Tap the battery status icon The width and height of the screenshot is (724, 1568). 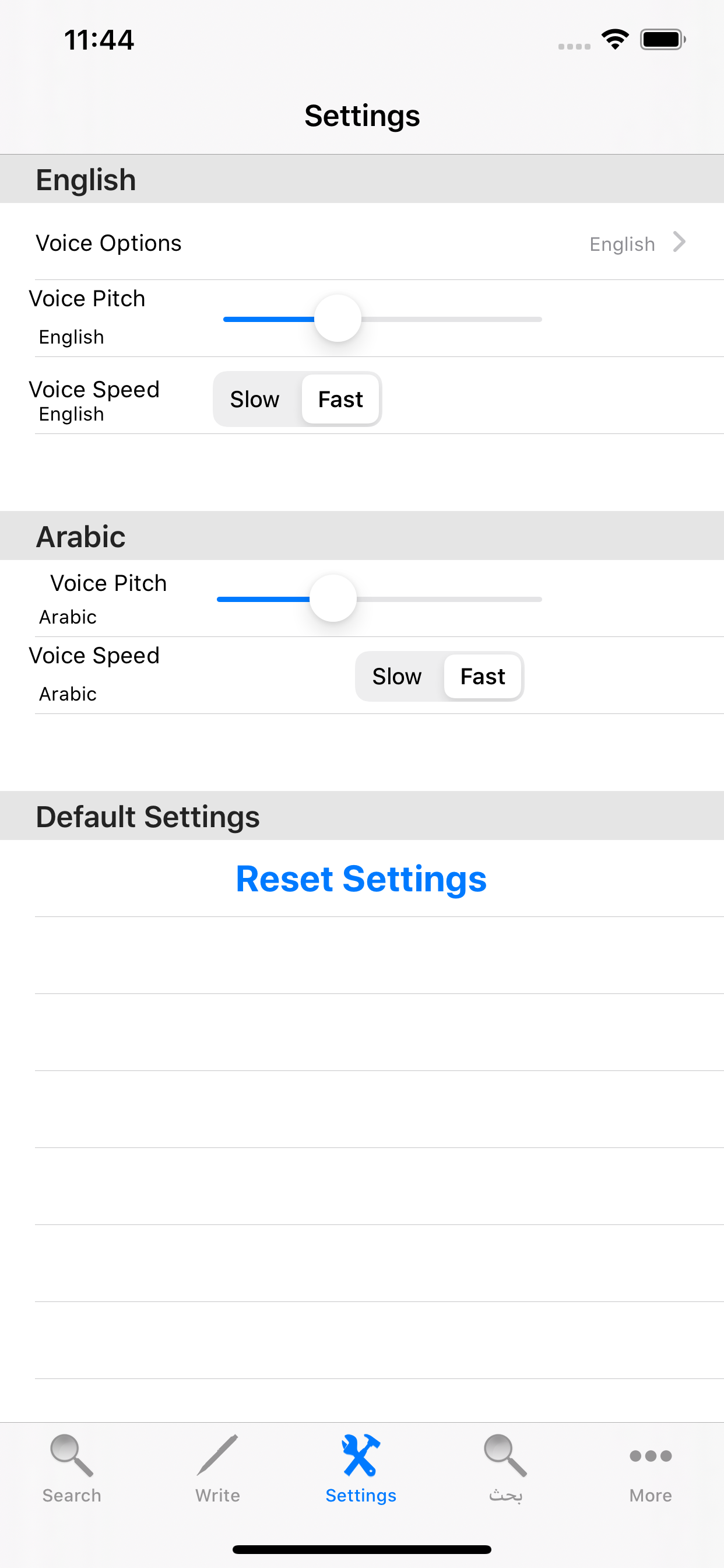coord(663,40)
